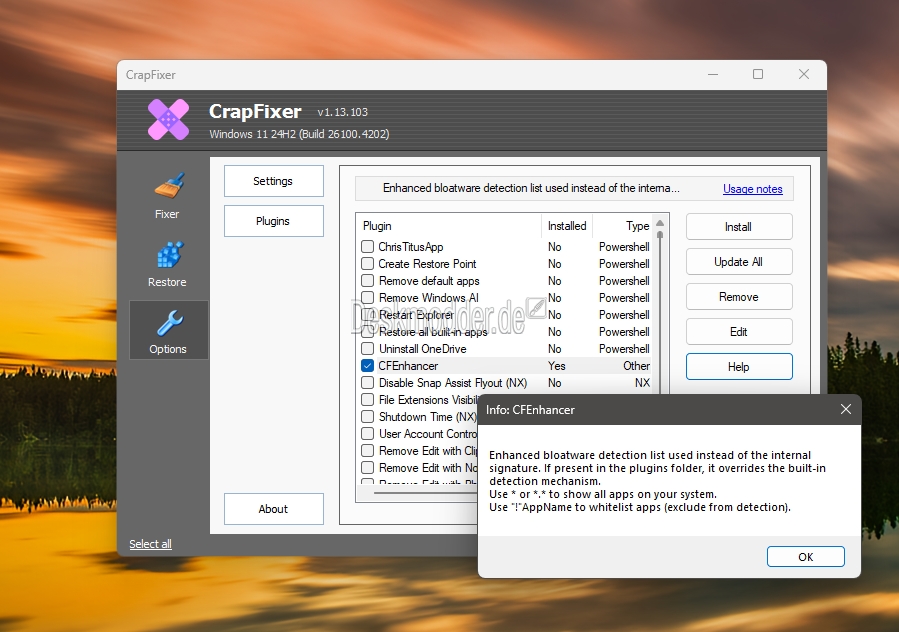Click the plugin list vertical scrollbar thumb
Screen dimensions: 899x632
(660, 313)
